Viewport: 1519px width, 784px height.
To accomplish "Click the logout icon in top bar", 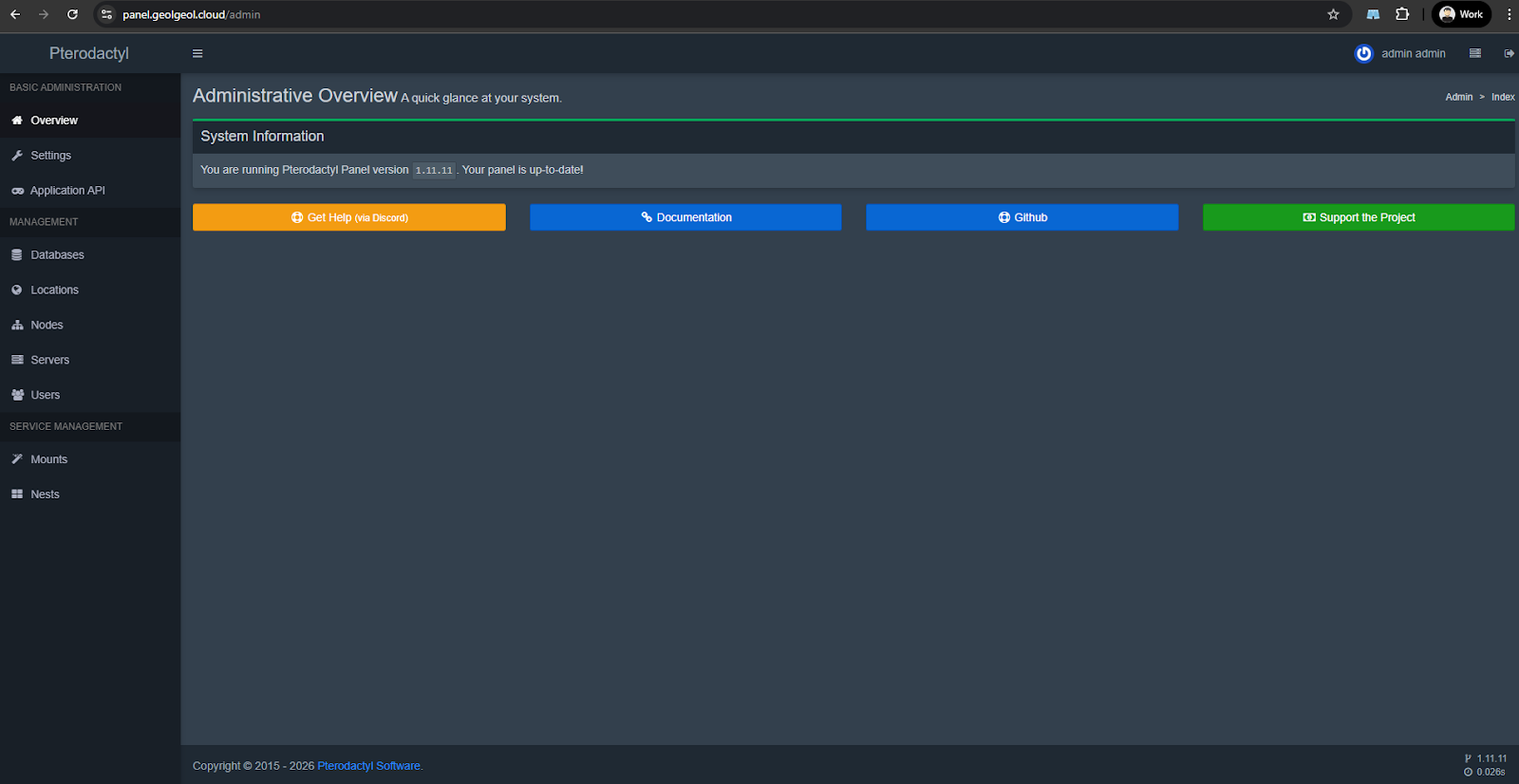I will (1509, 54).
